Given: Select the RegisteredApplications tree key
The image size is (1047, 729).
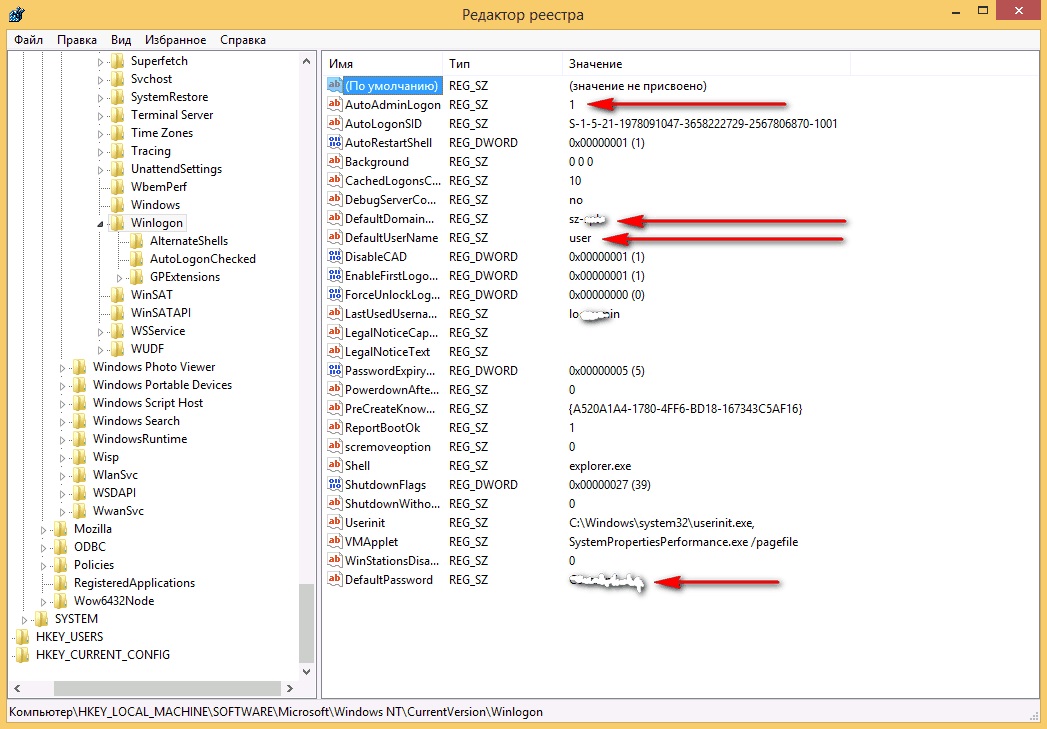Looking at the screenshot, I should tap(134, 583).
